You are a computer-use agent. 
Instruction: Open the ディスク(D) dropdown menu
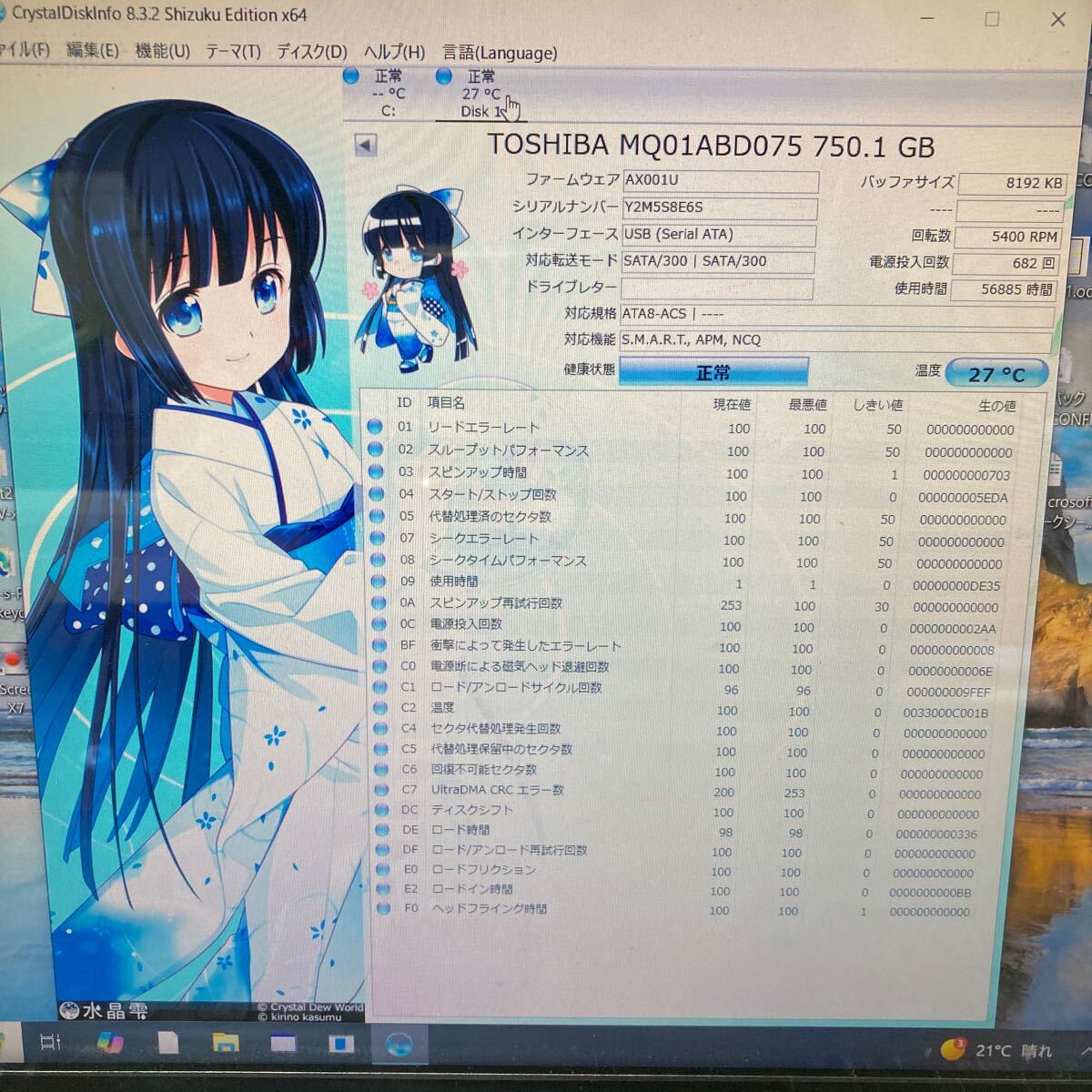tap(311, 53)
